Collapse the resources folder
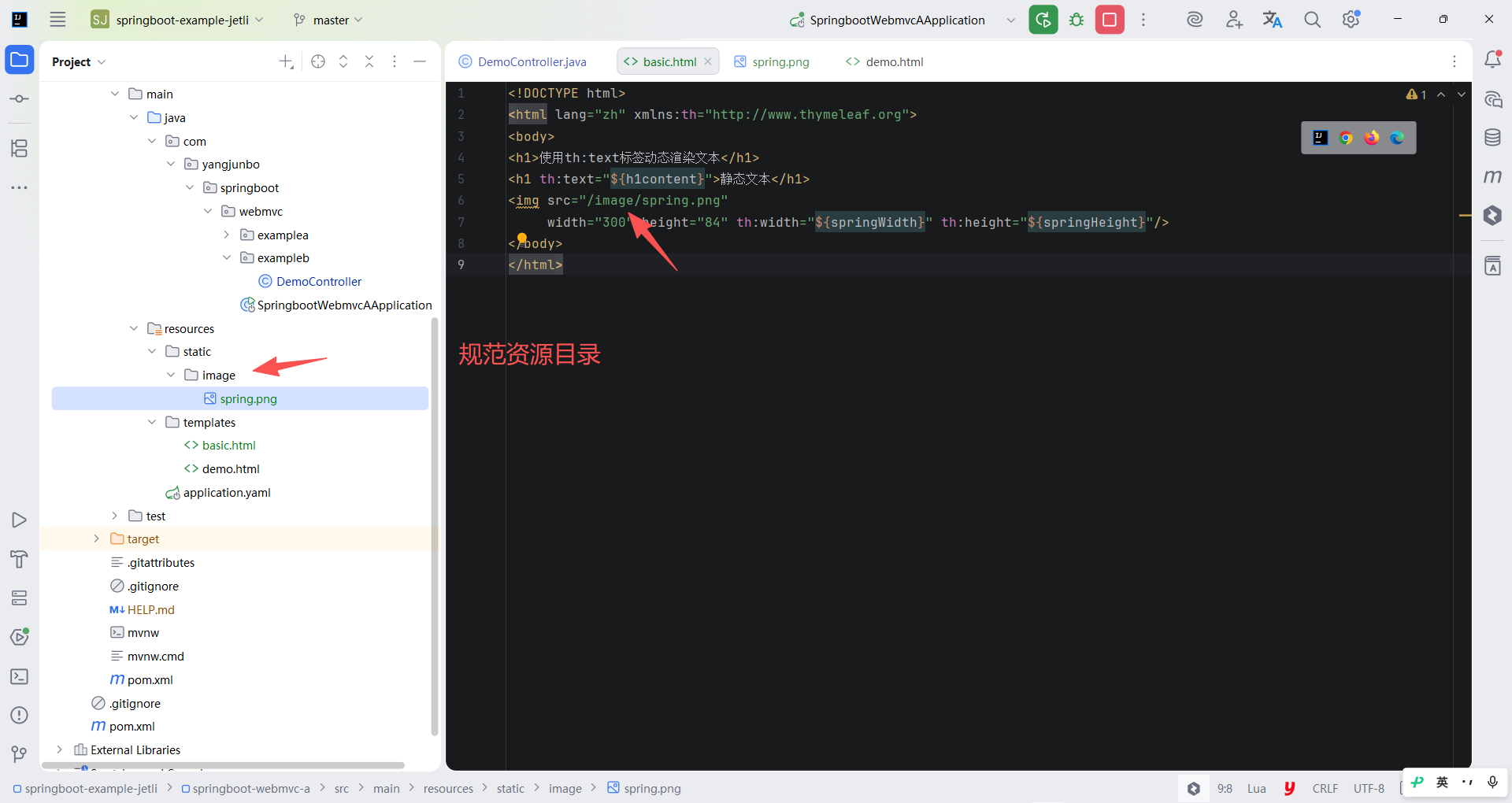The image size is (1512, 803). (134, 328)
